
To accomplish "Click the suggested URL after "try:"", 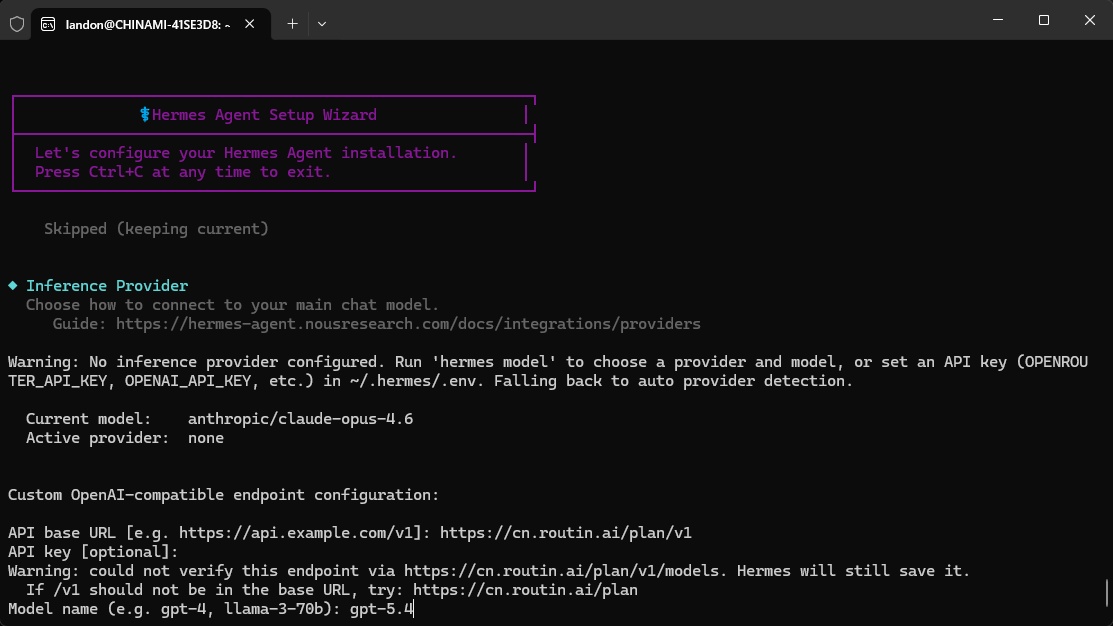I will click(x=525, y=590).
